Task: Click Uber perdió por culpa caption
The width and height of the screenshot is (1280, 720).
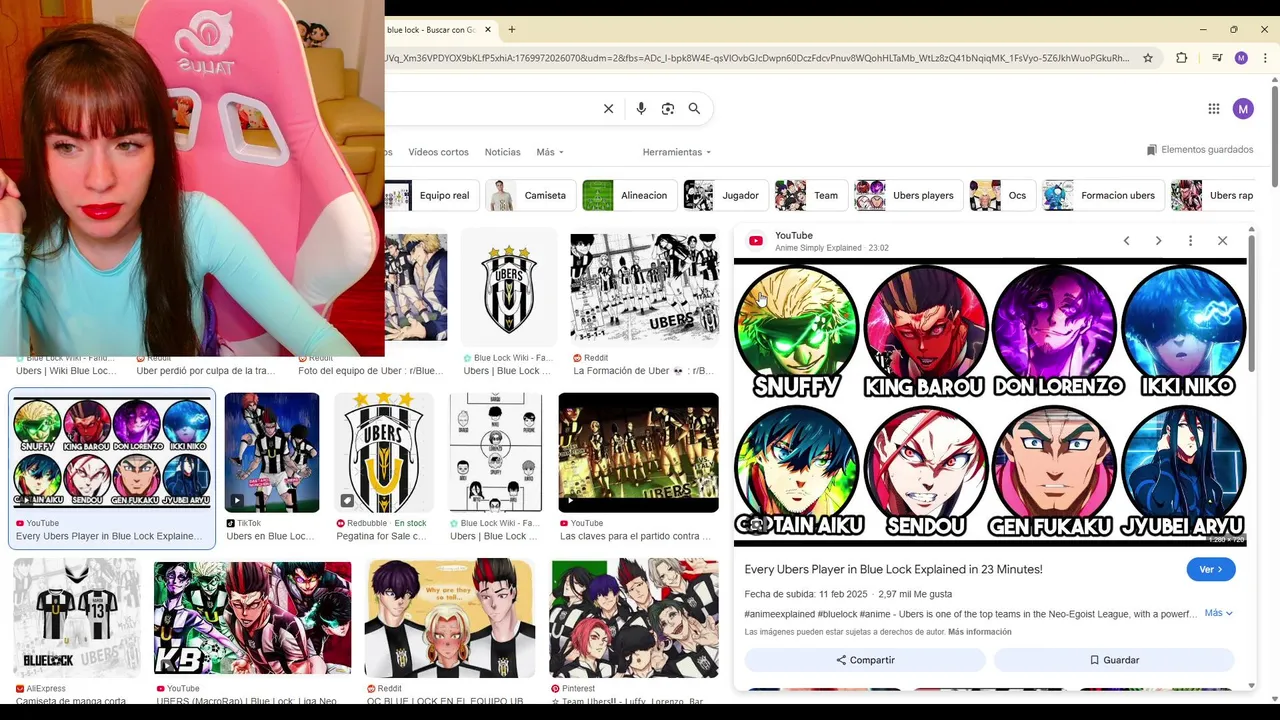Action: (205, 371)
